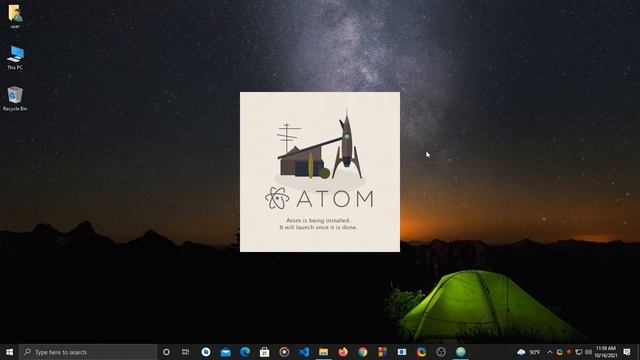Image resolution: width=640 pixels, height=360 pixels.
Task: Launch Firefox from the taskbar
Action: (343, 352)
